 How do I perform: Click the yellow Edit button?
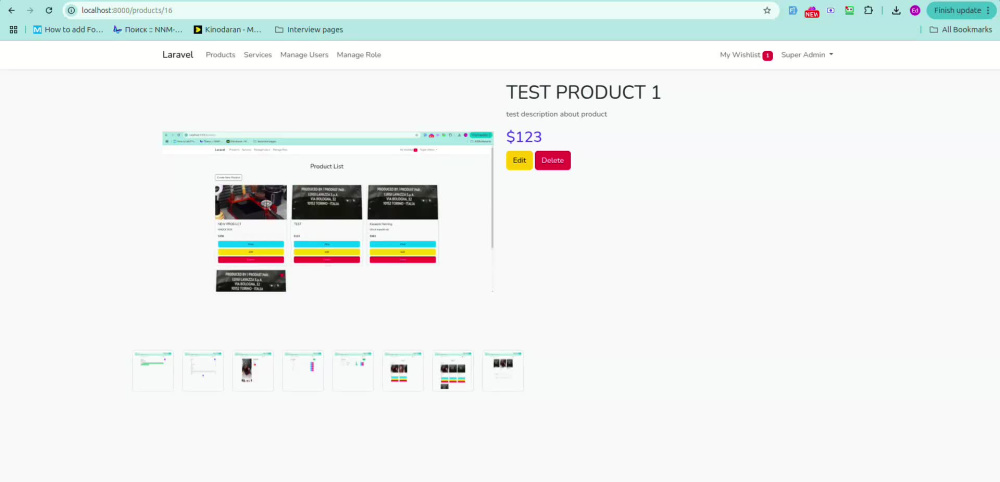point(519,160)
